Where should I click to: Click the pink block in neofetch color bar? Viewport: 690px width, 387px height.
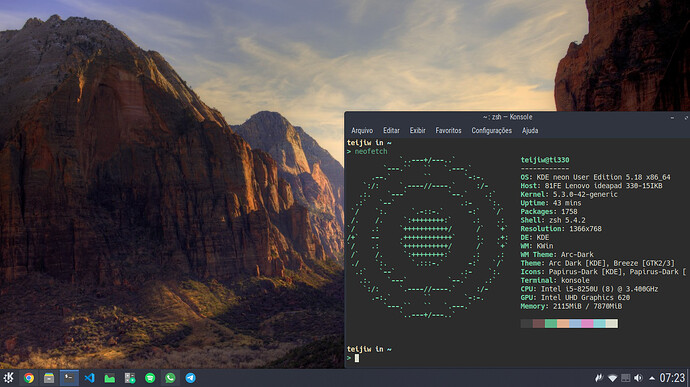pyautogui.click(x=587, y=324)
